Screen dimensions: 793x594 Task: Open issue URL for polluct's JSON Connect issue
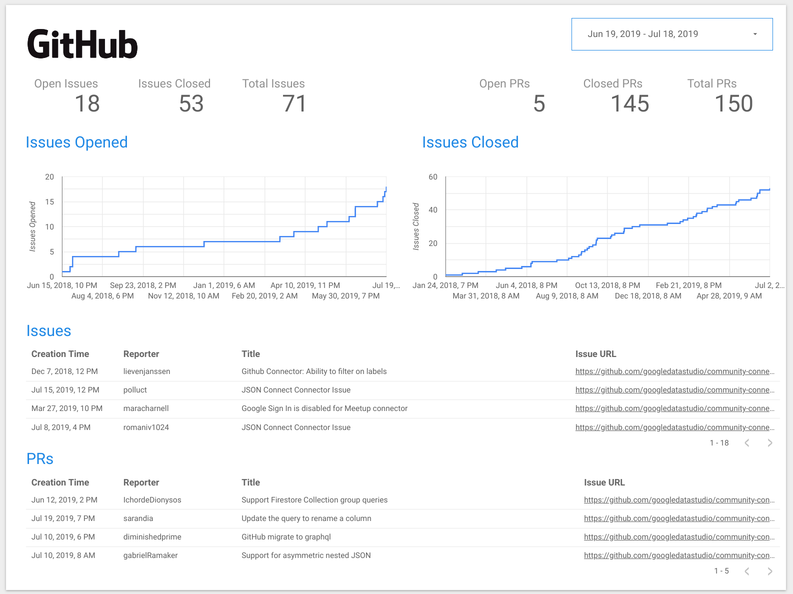pos(675,390)
